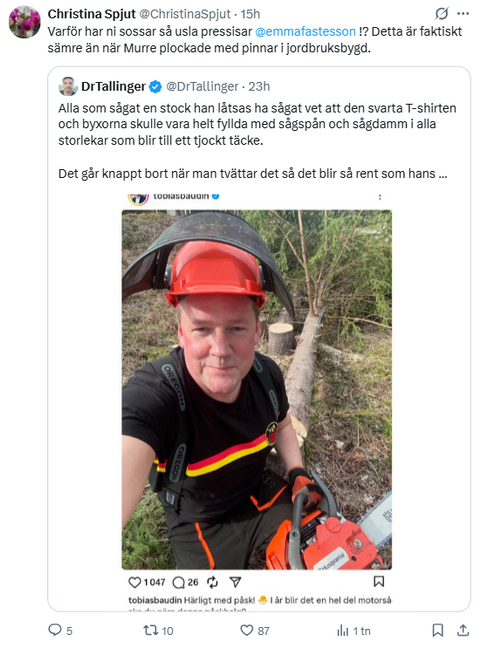
Task: Share the tweet via upload arrow icon
Action: point(463,630)
